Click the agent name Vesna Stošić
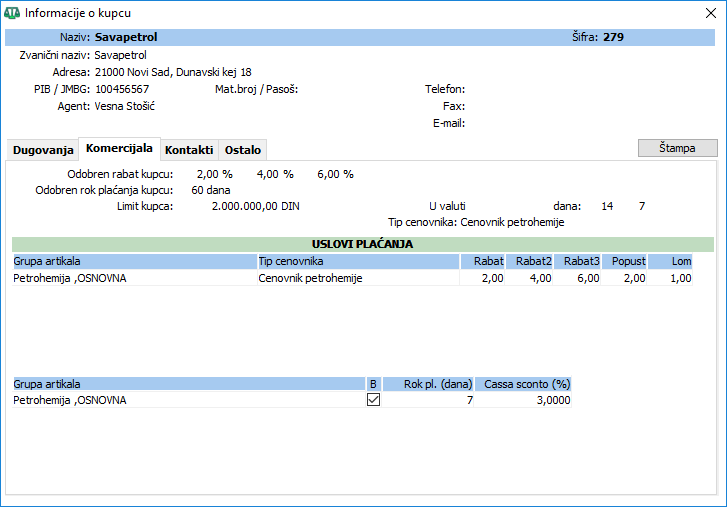Viewport: 727px width, 507px height. pos(125,106)
